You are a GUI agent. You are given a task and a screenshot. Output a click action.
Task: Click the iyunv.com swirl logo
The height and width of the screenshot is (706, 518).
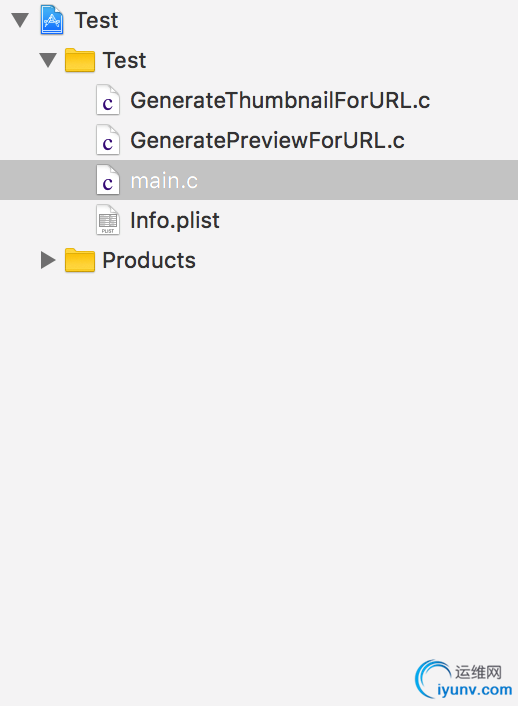coord(432,679)
